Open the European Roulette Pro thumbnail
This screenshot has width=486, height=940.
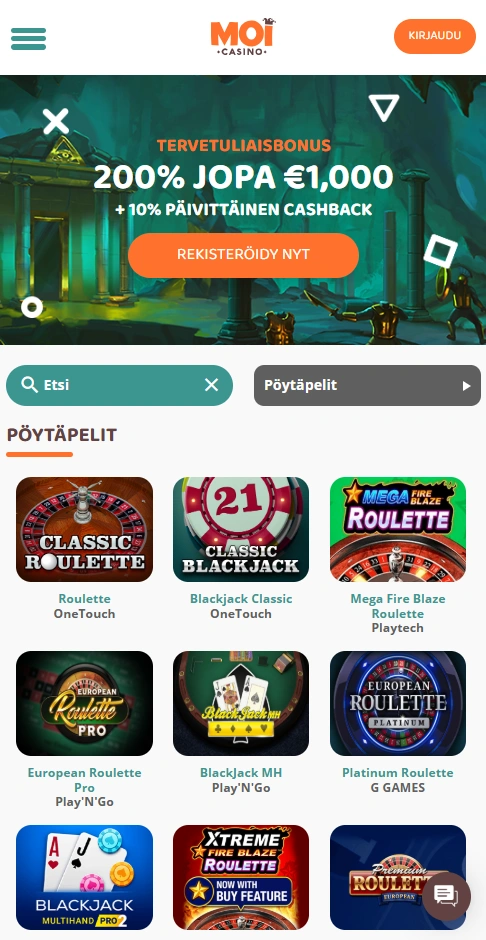(x=84, y=703)
